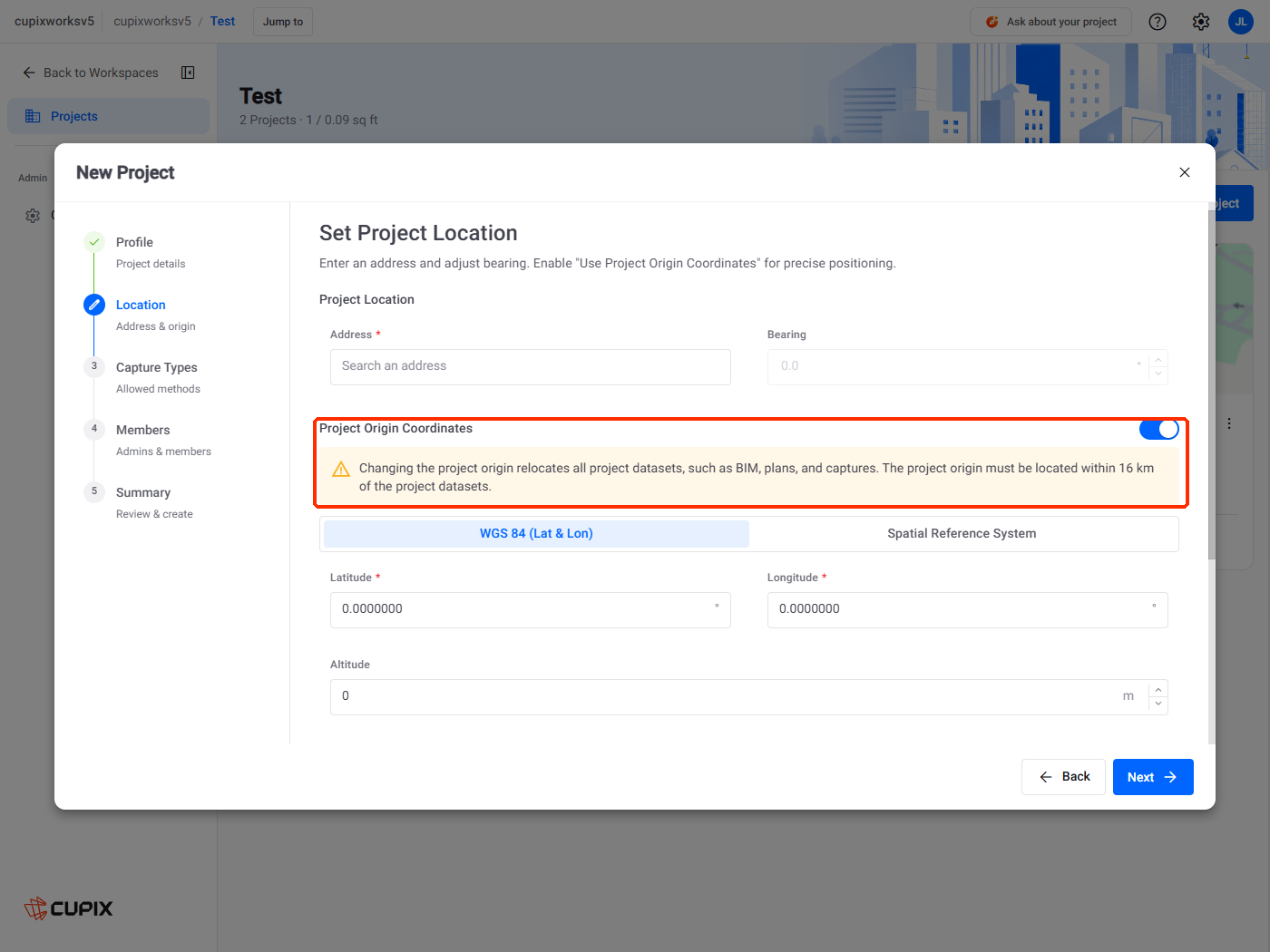The width and height of the screenshot is (1270, 952).
Task: Open the Profile step
Action: click(x=134, y=242)
